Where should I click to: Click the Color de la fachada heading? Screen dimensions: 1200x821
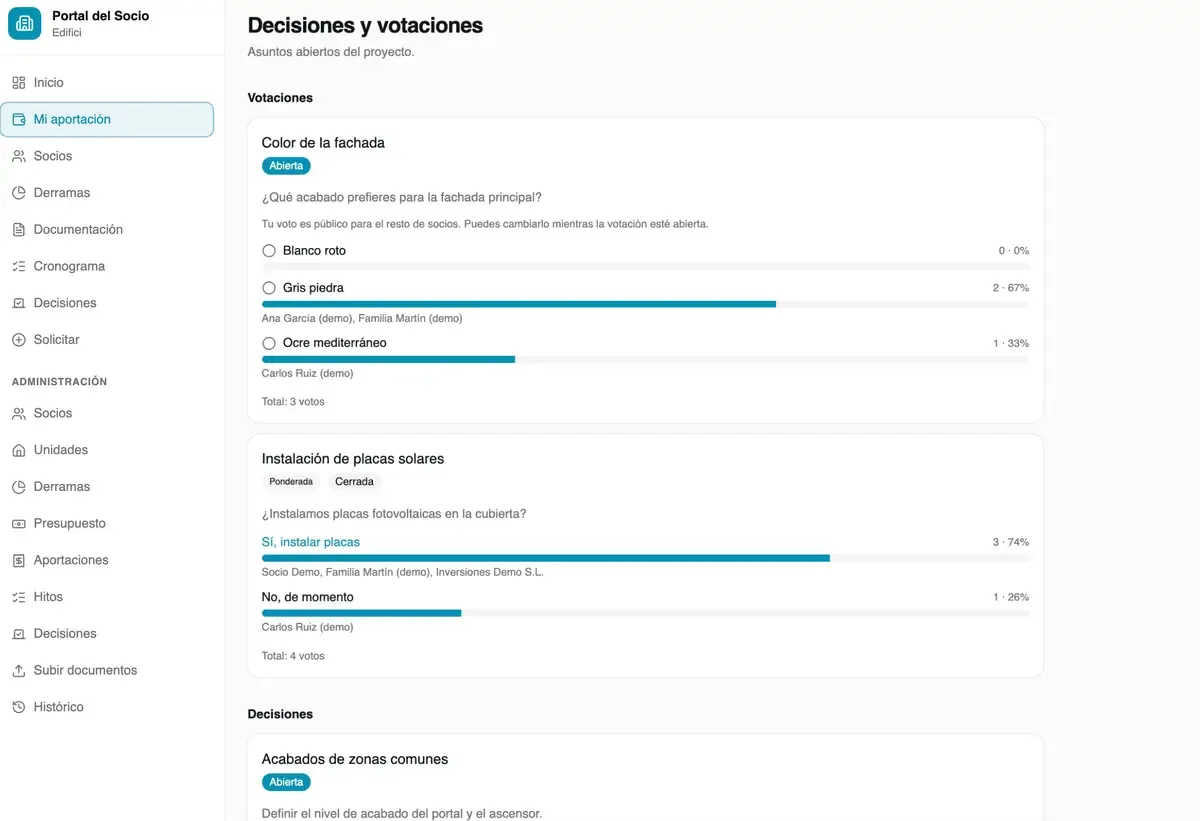(x=323, y=143)
